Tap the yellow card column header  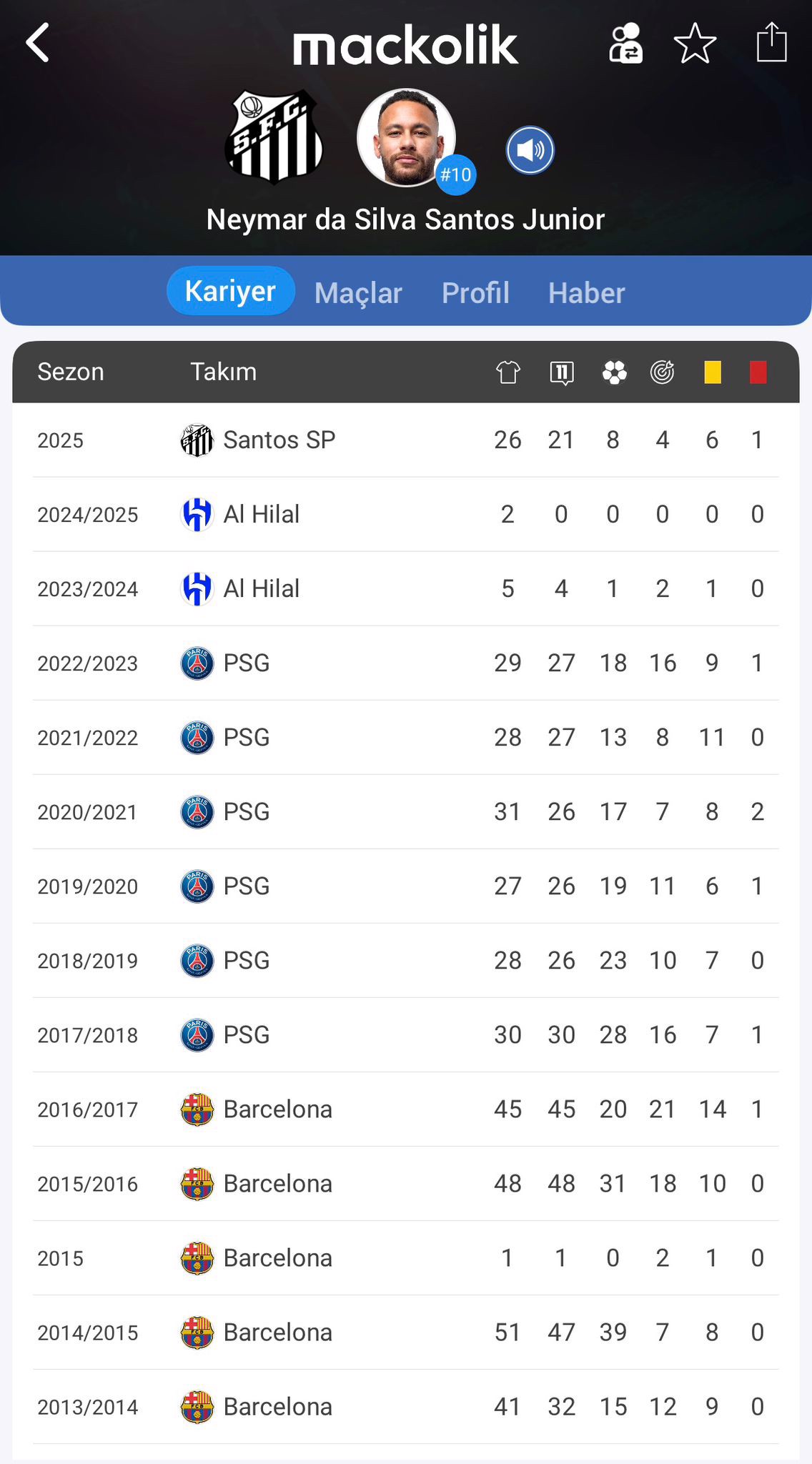712,372
